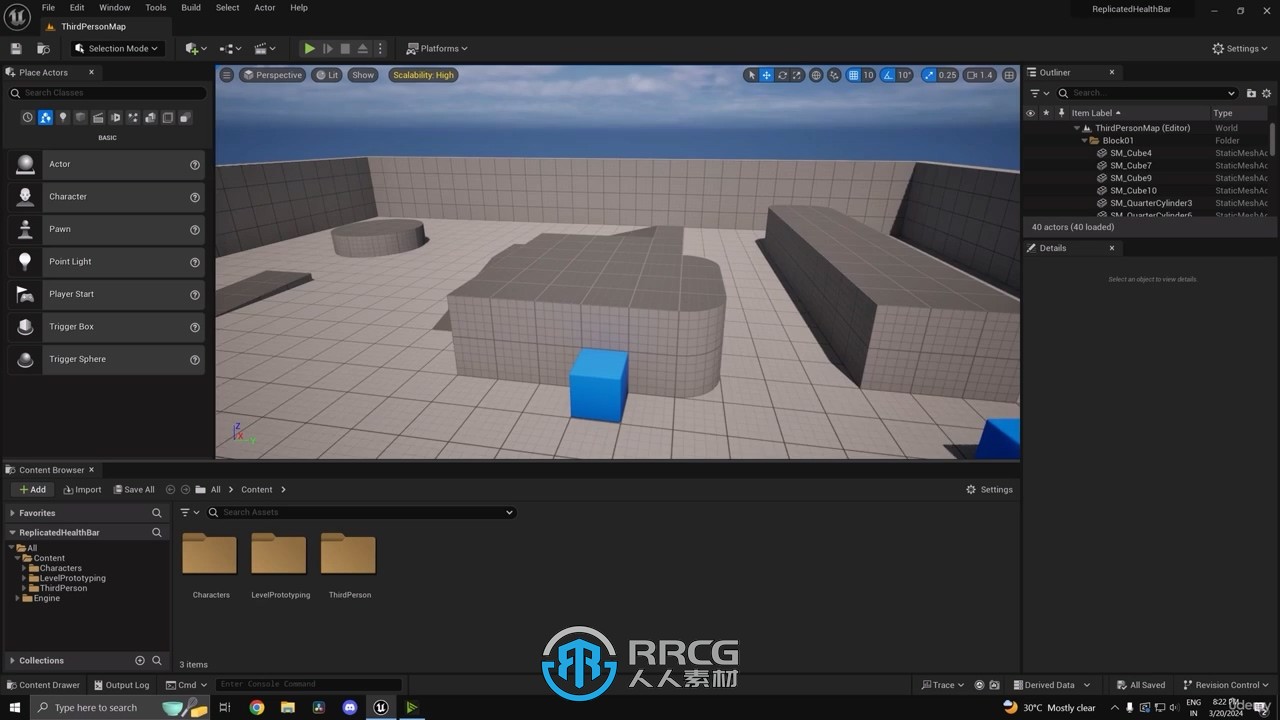Expand the Favorites section in Content Browser

pos(12,513)
